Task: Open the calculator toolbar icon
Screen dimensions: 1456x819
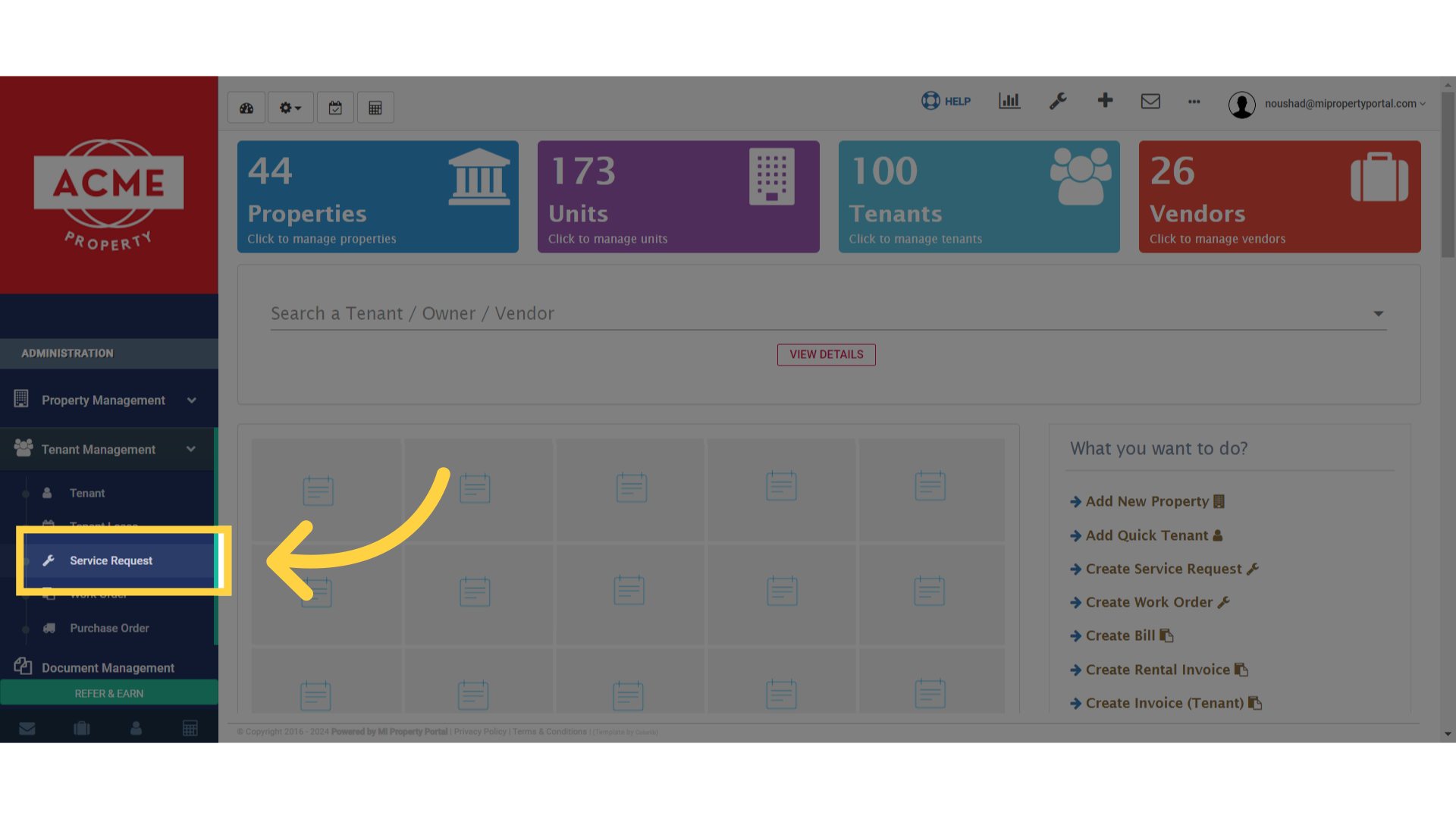Action: coord(375,108)
